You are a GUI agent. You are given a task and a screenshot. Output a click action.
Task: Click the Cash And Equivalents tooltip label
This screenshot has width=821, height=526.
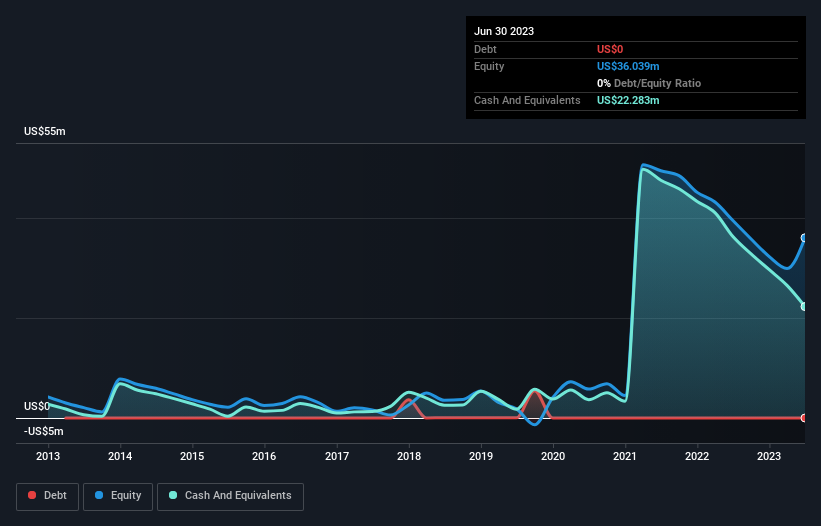click(x=527, y=100)
